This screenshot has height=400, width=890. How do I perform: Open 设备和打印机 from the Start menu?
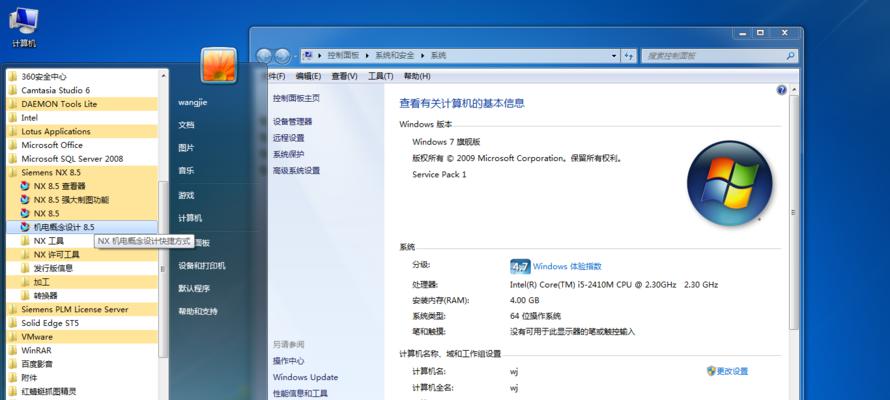click(x=201, y=266)
